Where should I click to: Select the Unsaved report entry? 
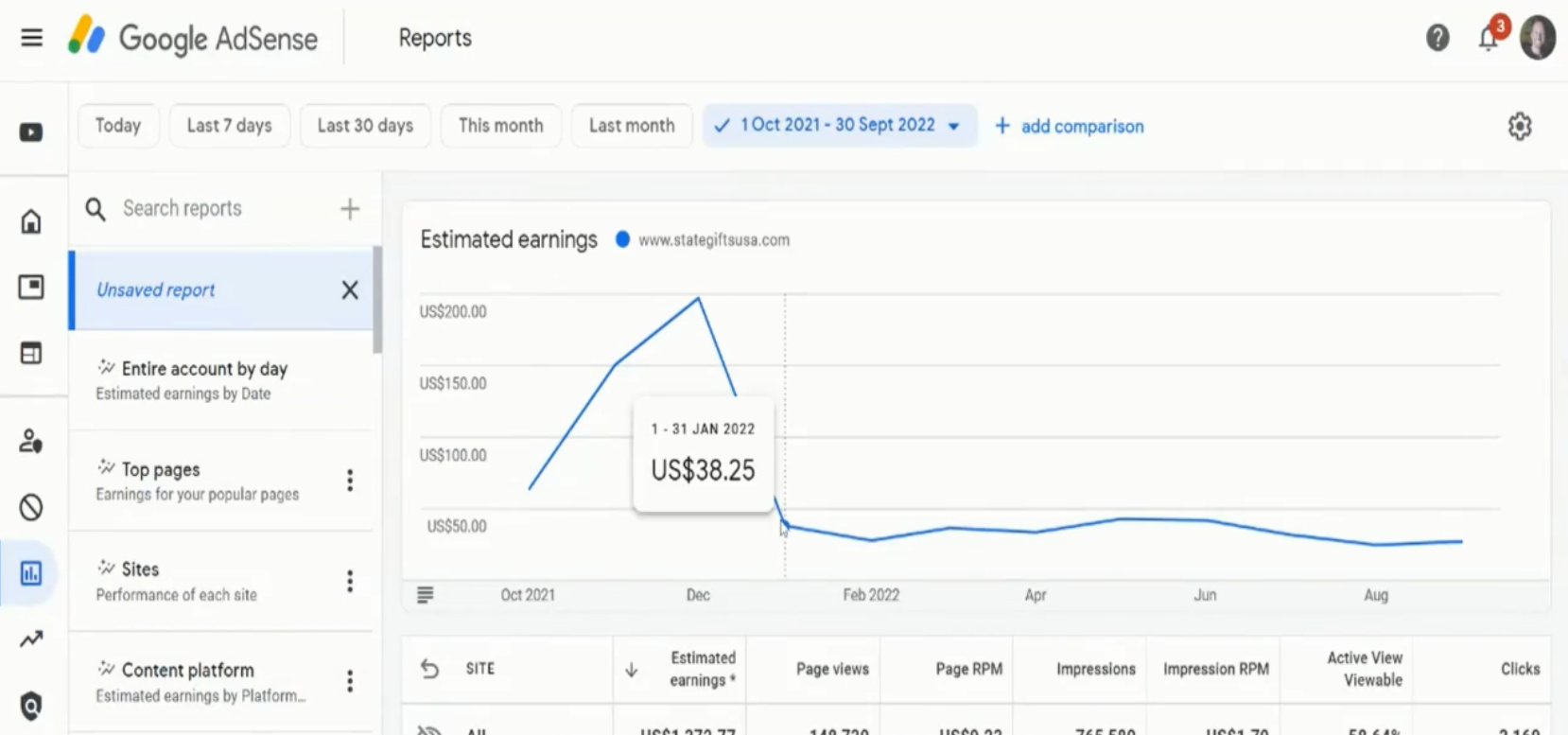[x=221, y=290]
